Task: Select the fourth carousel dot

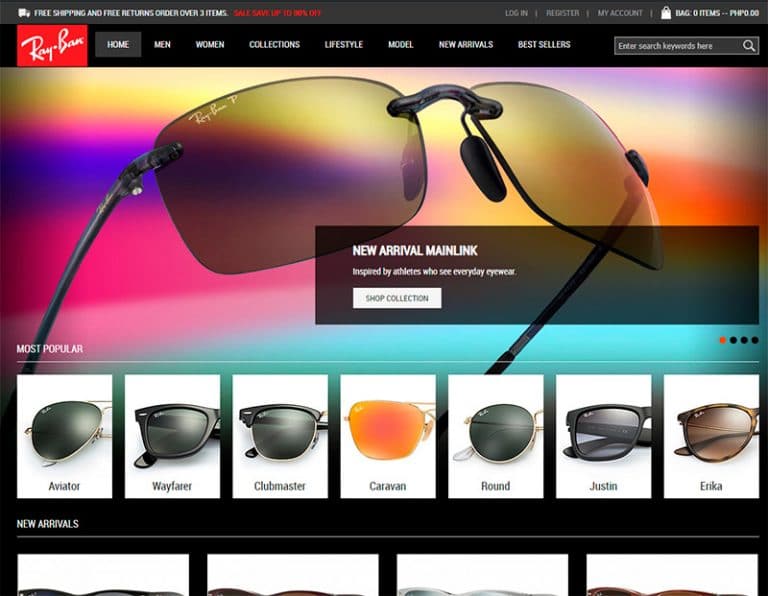Action: pos(755,340)
